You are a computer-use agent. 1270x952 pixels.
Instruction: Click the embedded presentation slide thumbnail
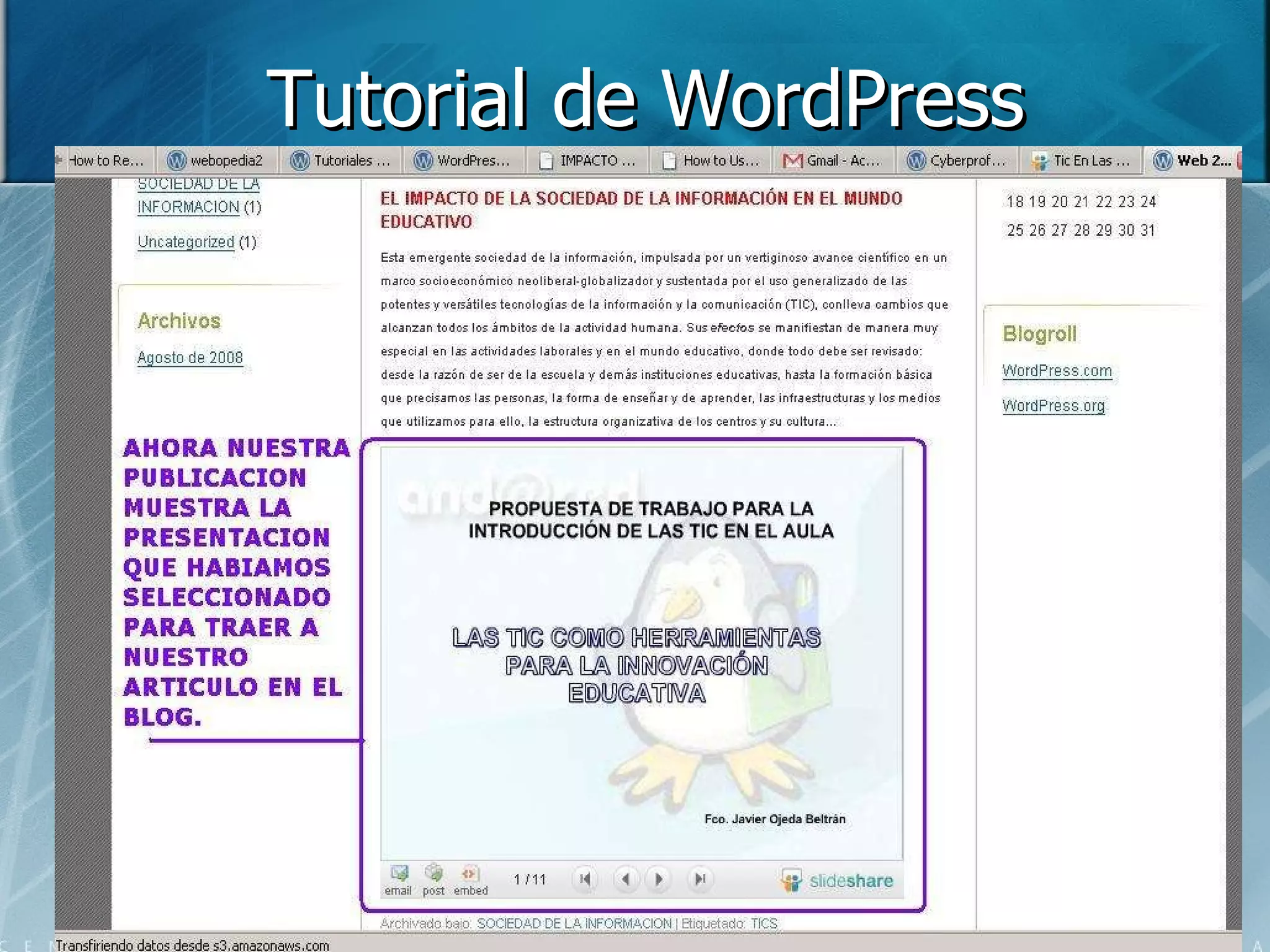(x=642, y=653)
